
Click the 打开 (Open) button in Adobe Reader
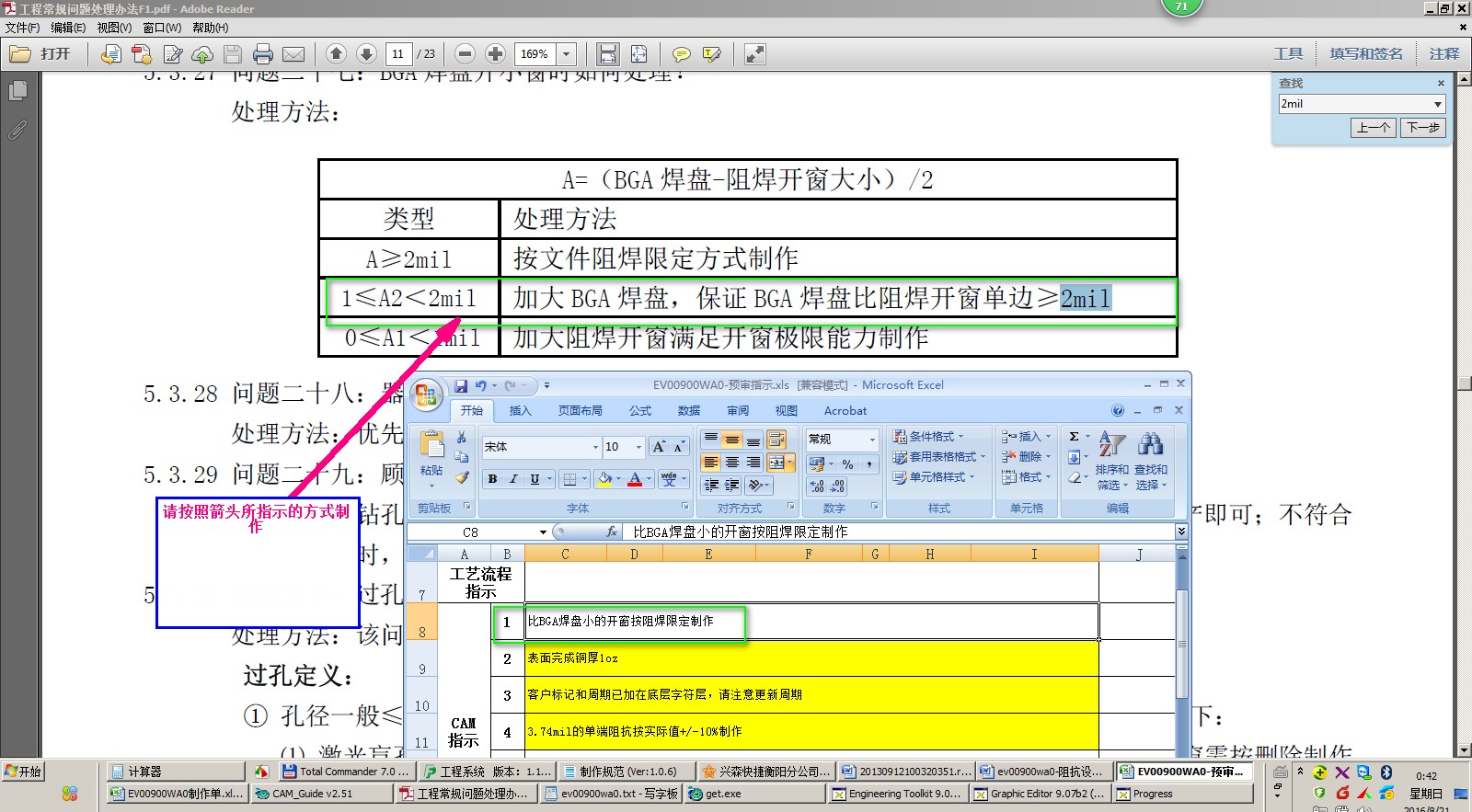40,54
